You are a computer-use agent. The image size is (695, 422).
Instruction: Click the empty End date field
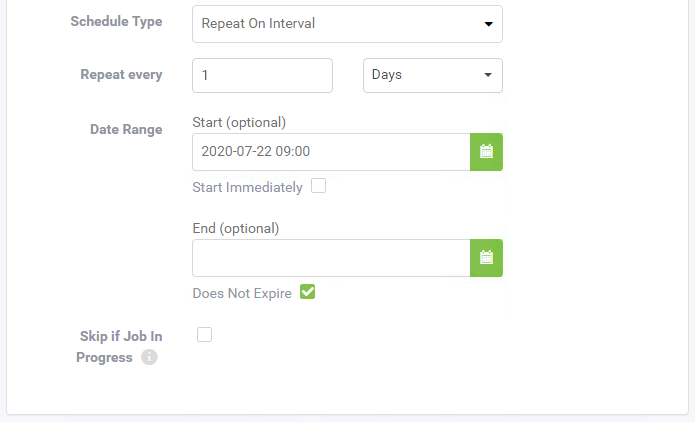coord(331,258)
